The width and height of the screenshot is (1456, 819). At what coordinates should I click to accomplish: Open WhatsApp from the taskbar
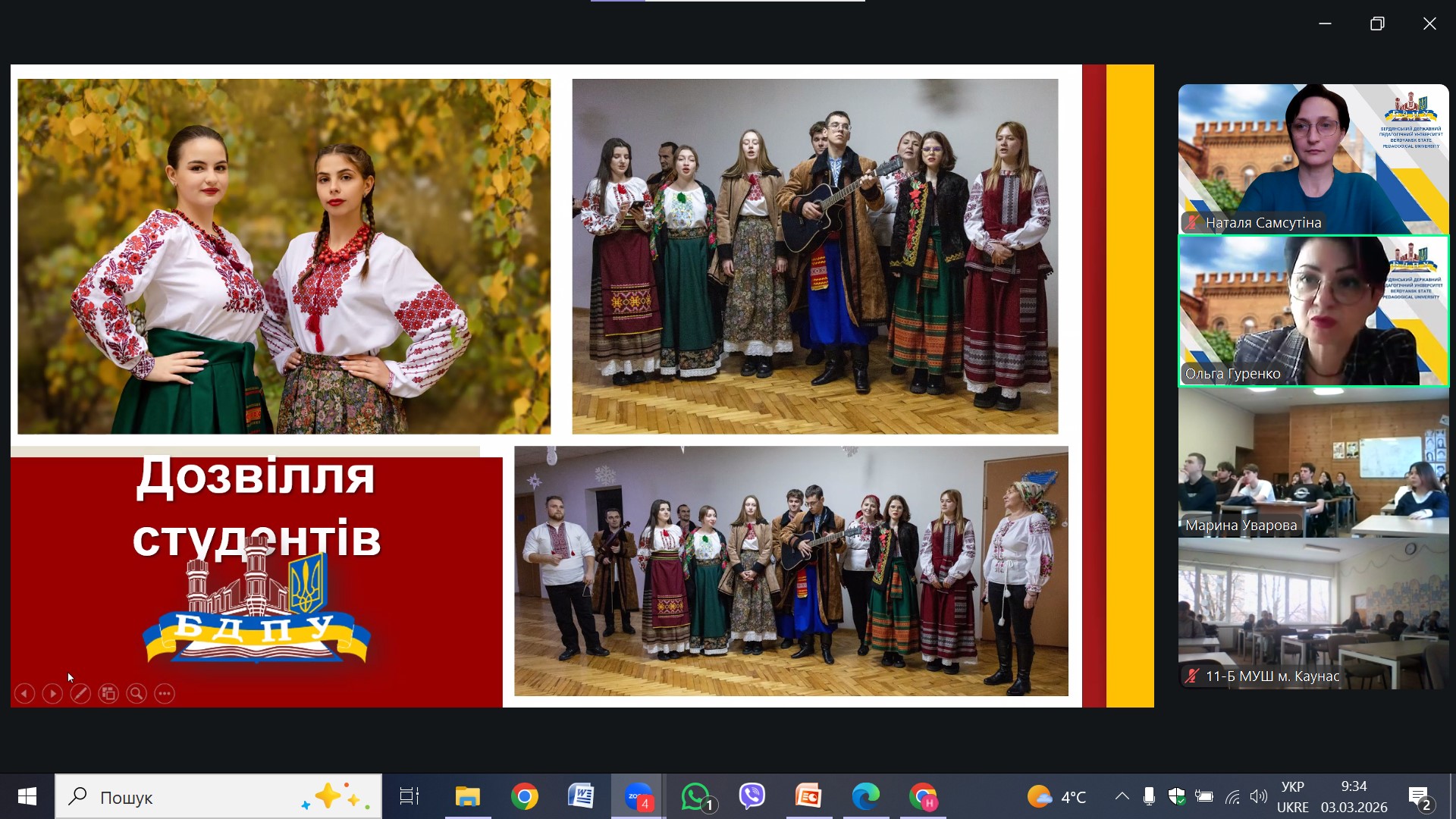point(696,797)
